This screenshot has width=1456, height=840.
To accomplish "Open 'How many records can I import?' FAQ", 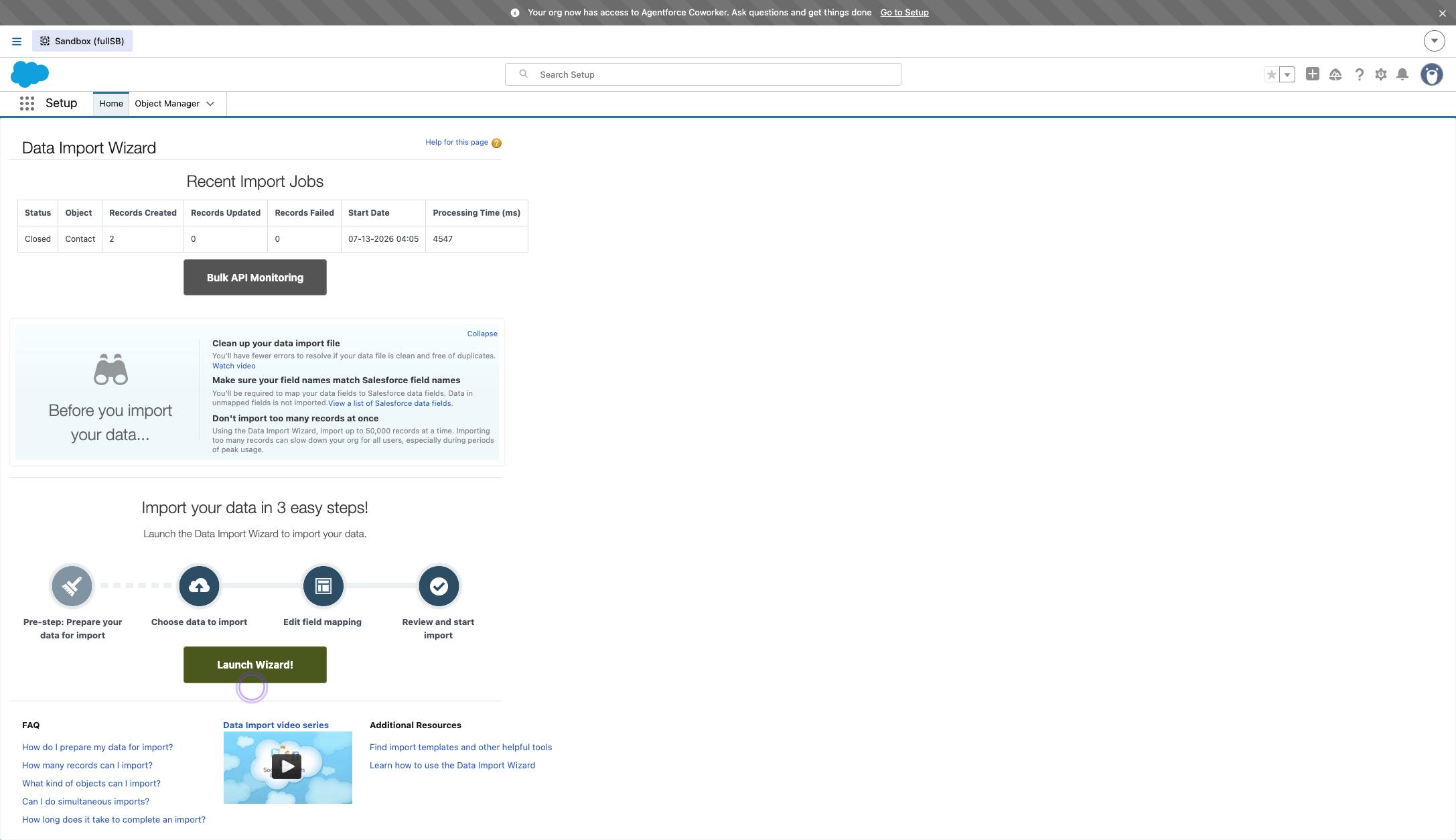I will coord(87,765).
